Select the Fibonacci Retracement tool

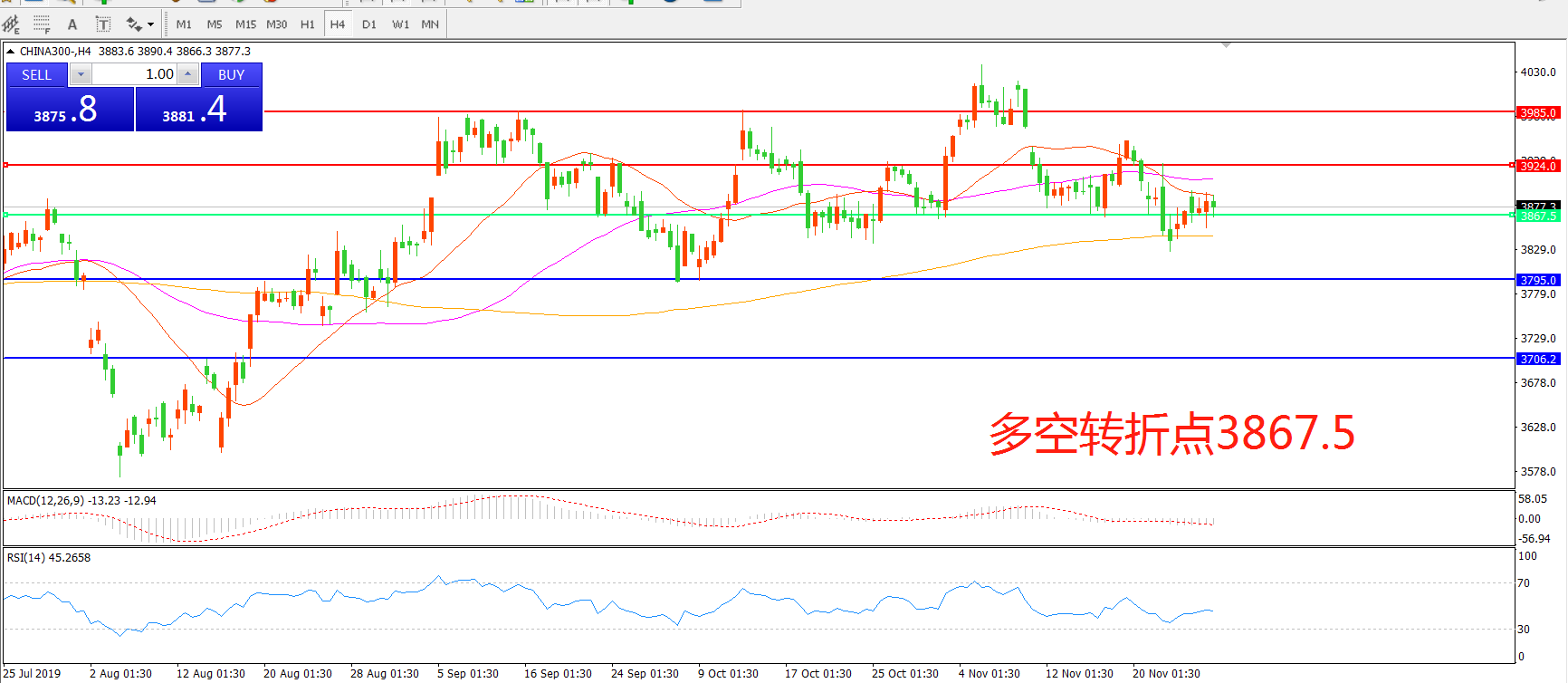(x=42, y=24)
